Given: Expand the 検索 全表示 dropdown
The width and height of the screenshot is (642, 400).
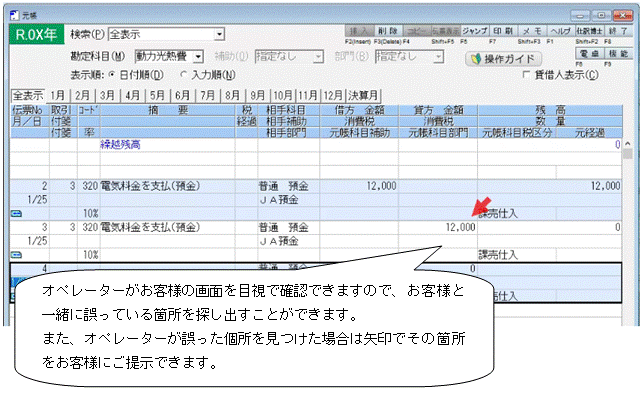Looking at the screenshot, I should tap(219, 34).
